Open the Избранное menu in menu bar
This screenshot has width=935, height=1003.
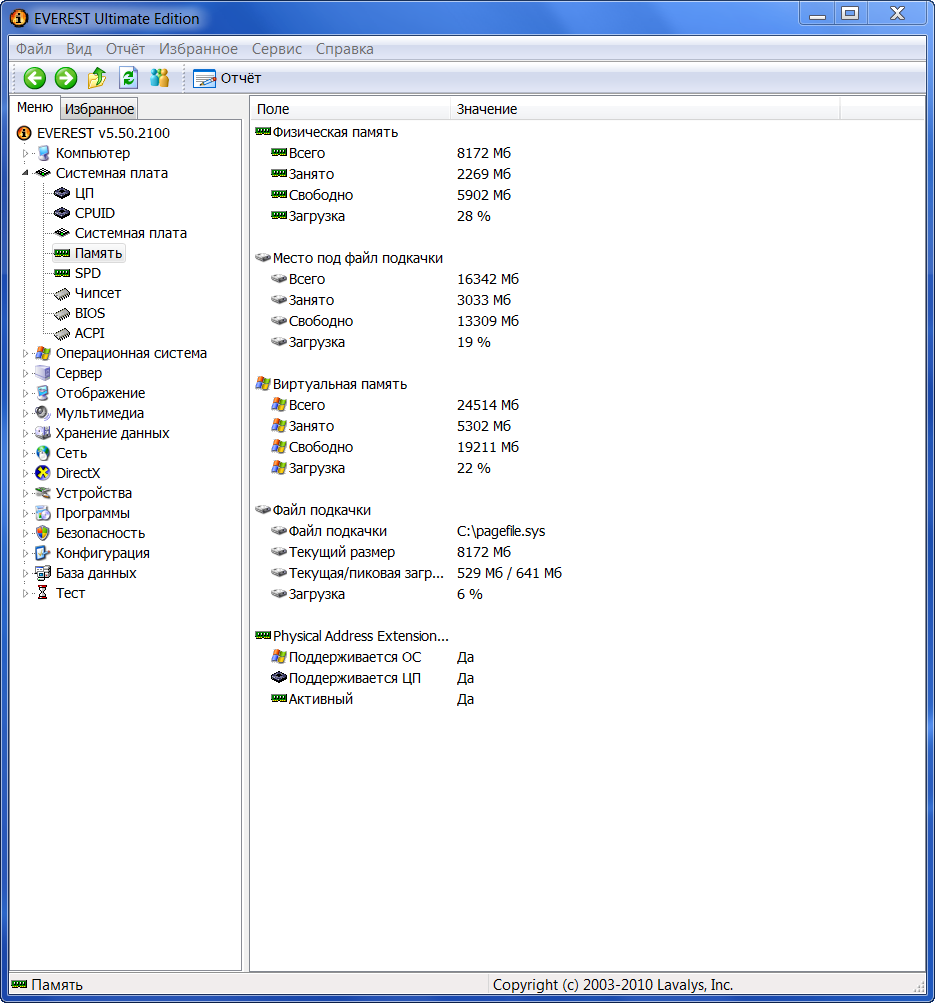click(x=198, y=49)
